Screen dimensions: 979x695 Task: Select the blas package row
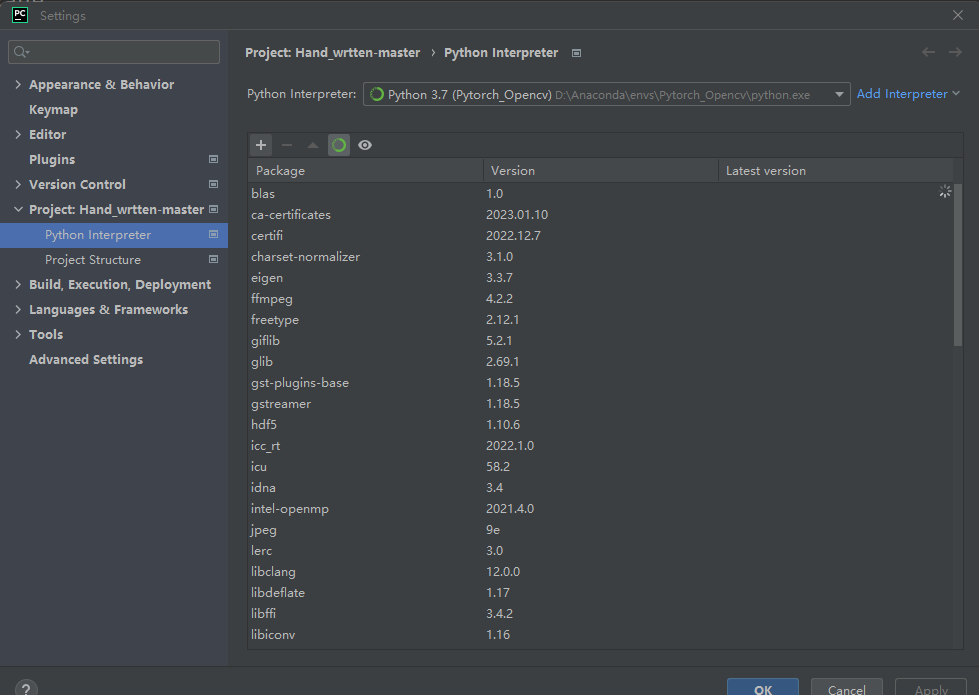point(600,194)
